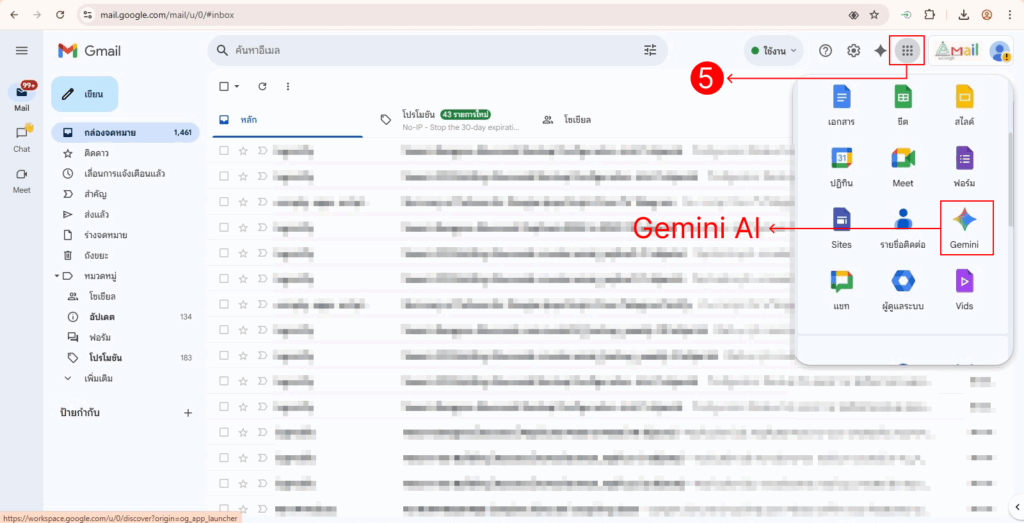Tick the select-all emails checkbox
This screenshot has height=523, width=1024.
[x=224, y=87]
